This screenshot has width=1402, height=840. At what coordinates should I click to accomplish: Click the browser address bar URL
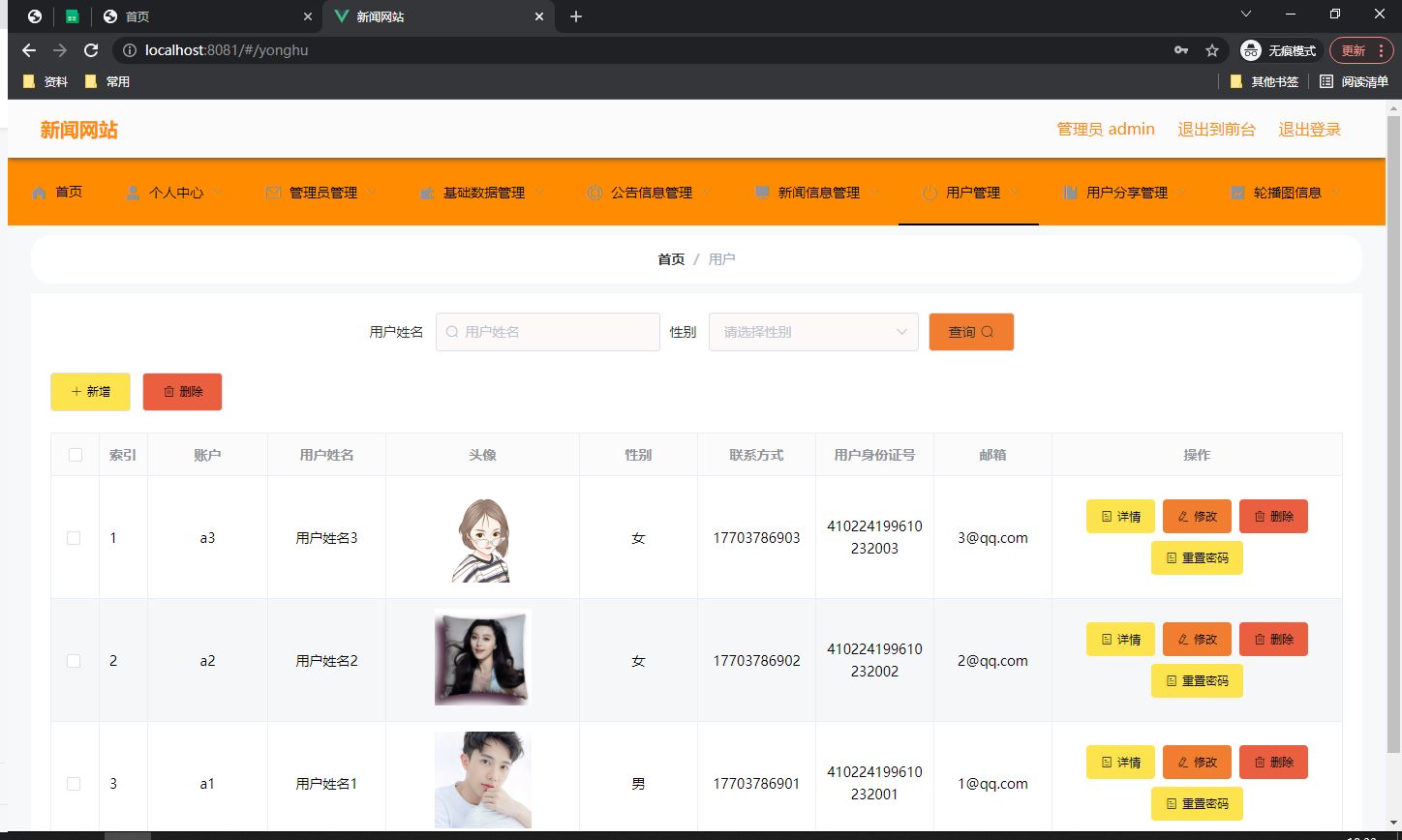tap(227, 50)
